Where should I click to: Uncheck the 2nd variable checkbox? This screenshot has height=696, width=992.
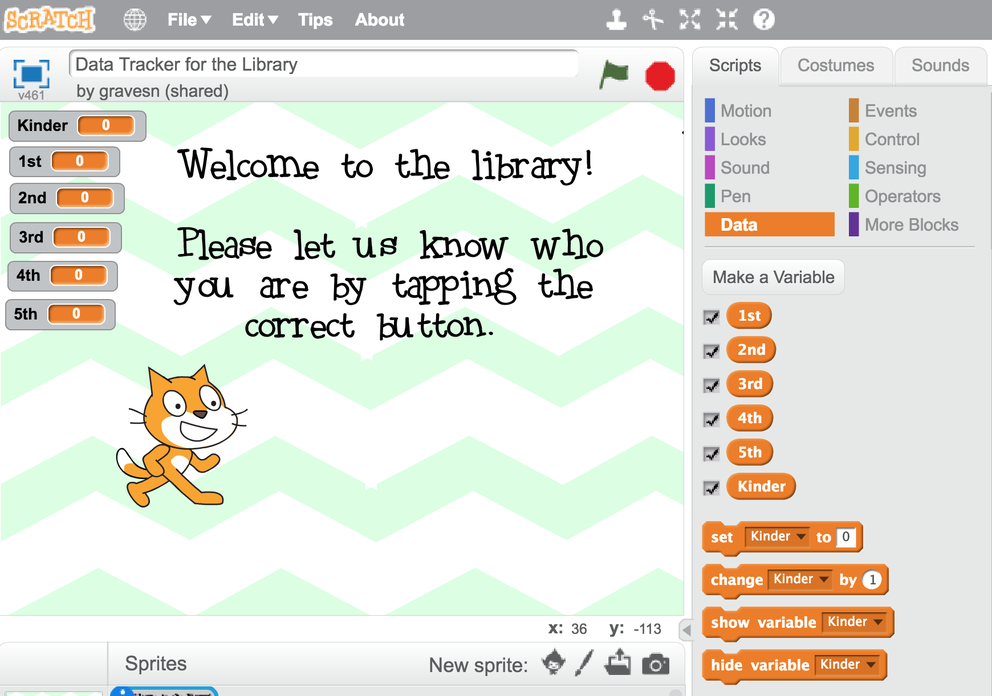coord(712,351)
